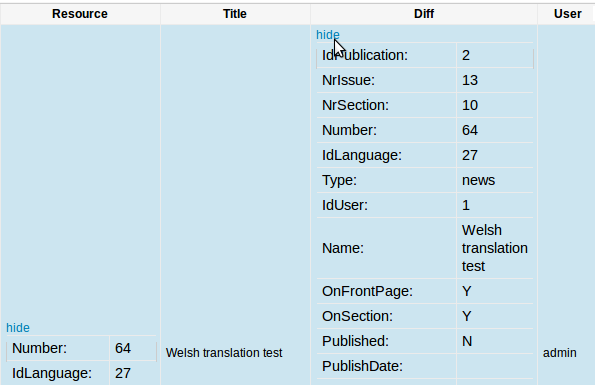The width and height of the screenshot is (595, 385).
Task: Select the 'NrSection:' label
Action: [x=355, y=105]
